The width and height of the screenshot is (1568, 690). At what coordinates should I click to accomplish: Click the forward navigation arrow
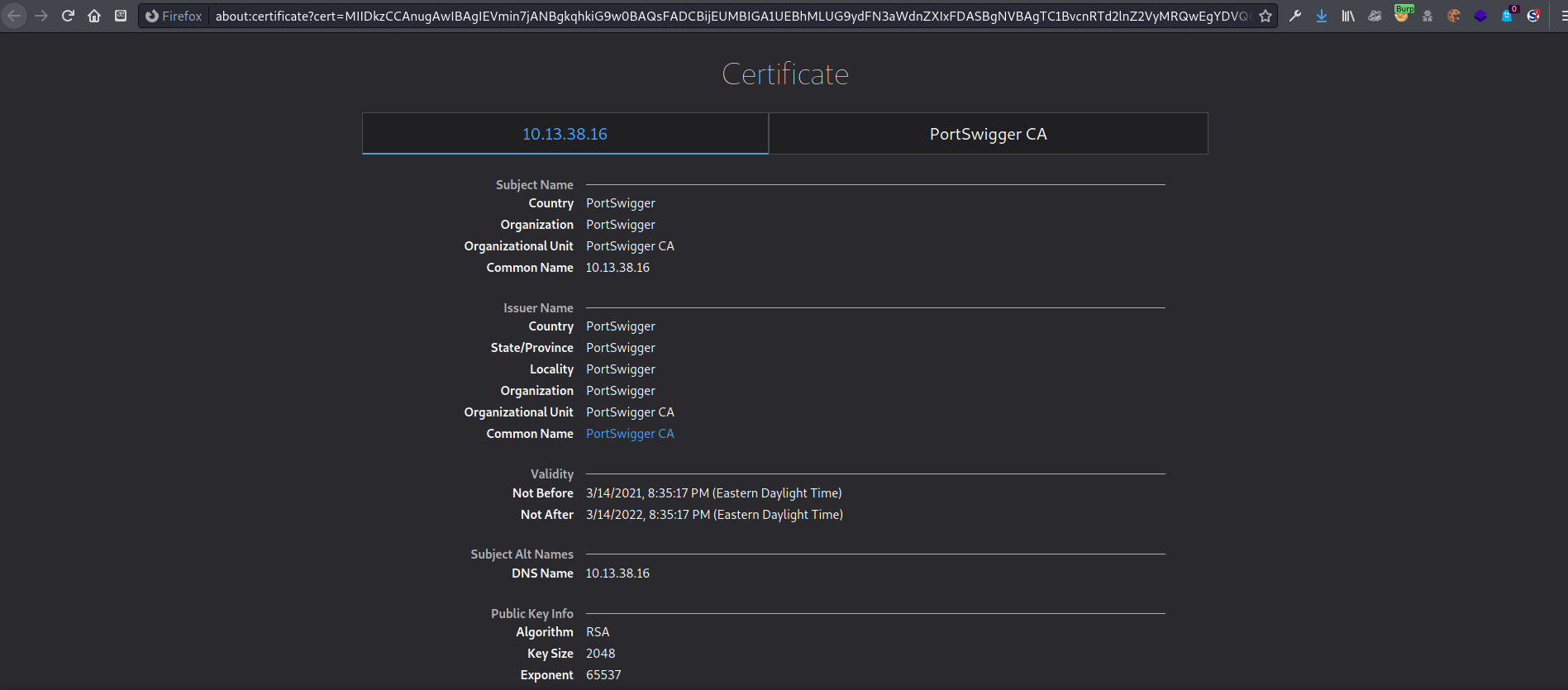point(41,16)
